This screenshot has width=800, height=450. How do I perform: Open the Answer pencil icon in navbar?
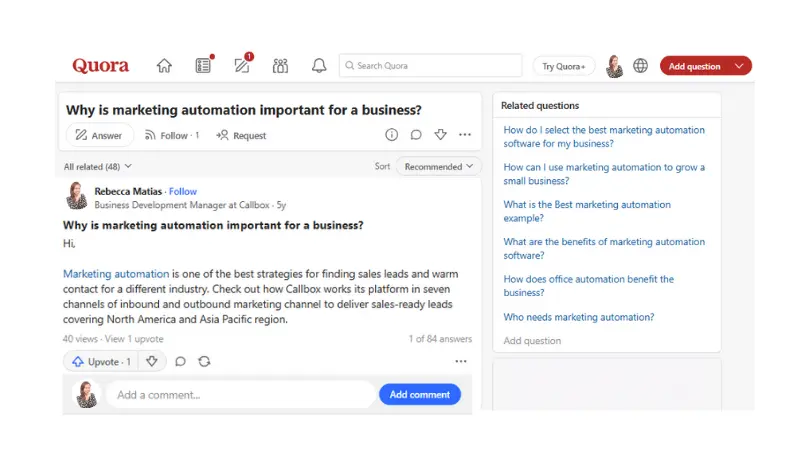click(x=242, y=66)
